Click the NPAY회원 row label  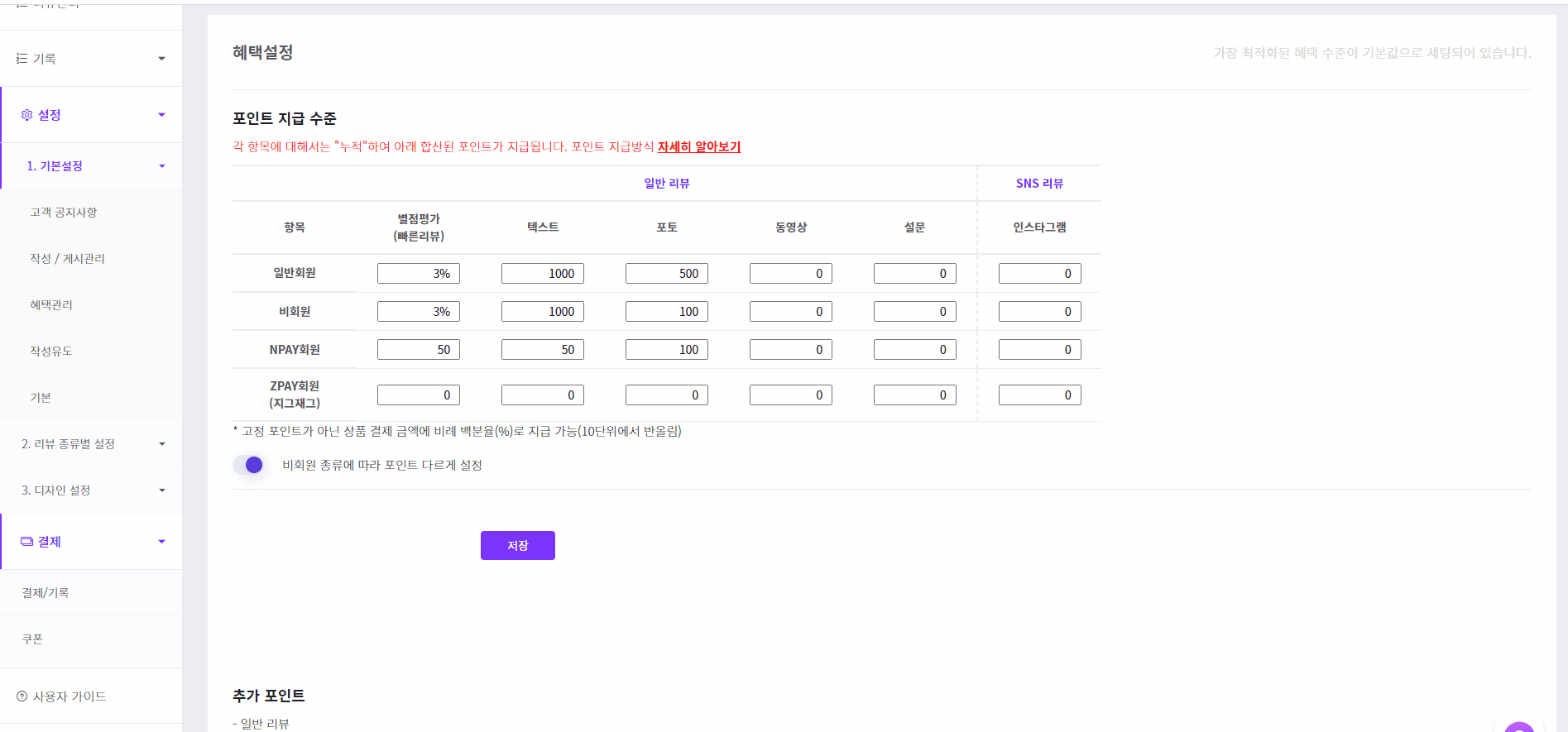pos(295,350)
